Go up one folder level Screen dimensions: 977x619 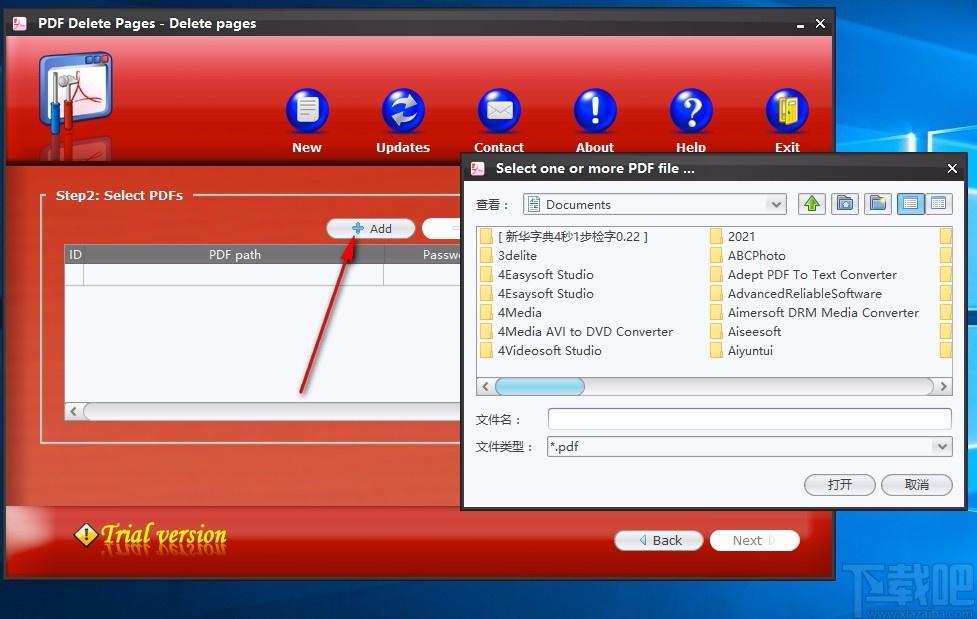(x=812, y=204)
